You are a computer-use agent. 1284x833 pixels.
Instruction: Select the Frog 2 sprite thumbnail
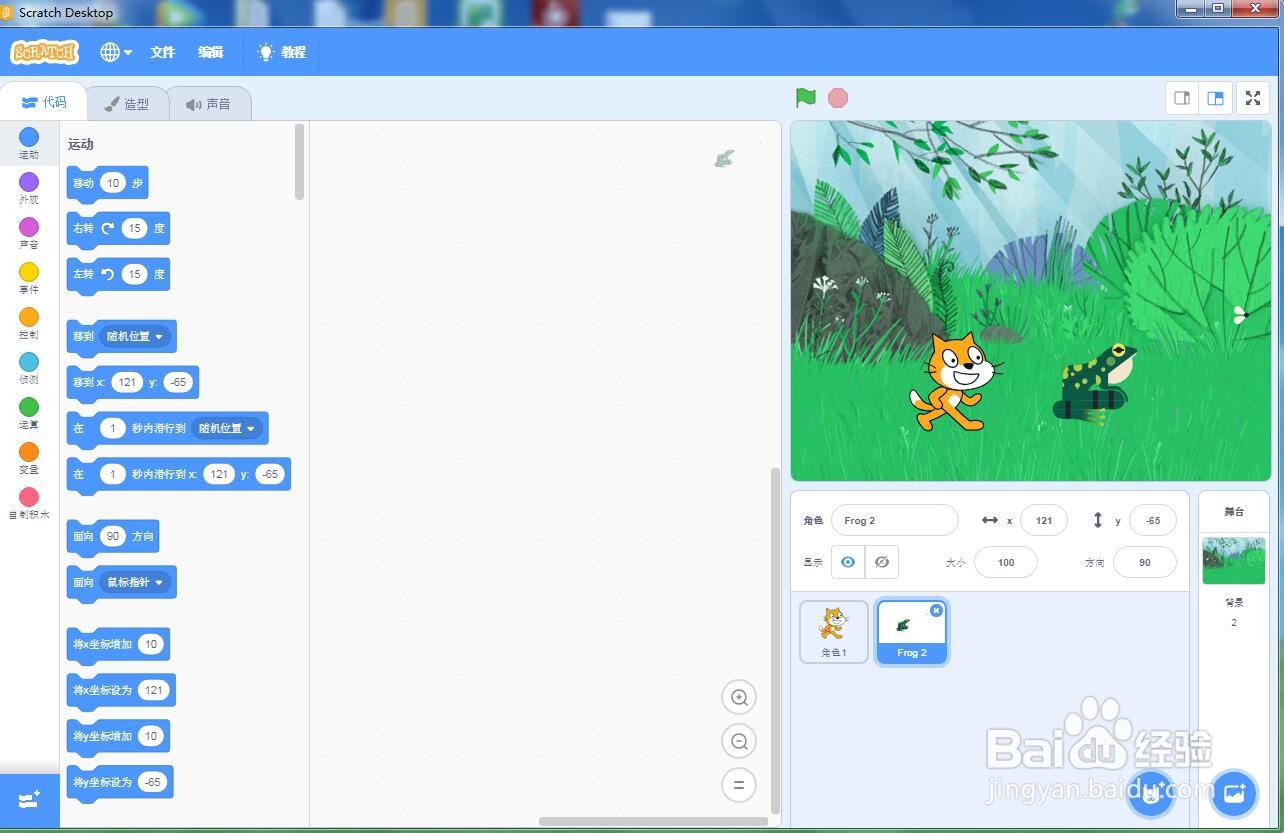coord(911,631)
